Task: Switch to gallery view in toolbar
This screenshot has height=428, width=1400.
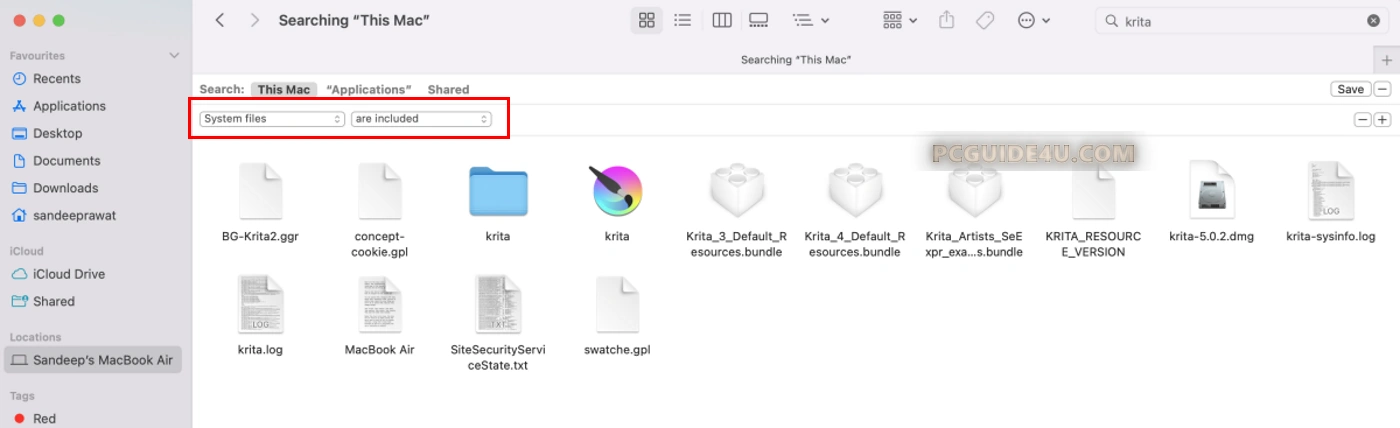Action: (758, 20)
